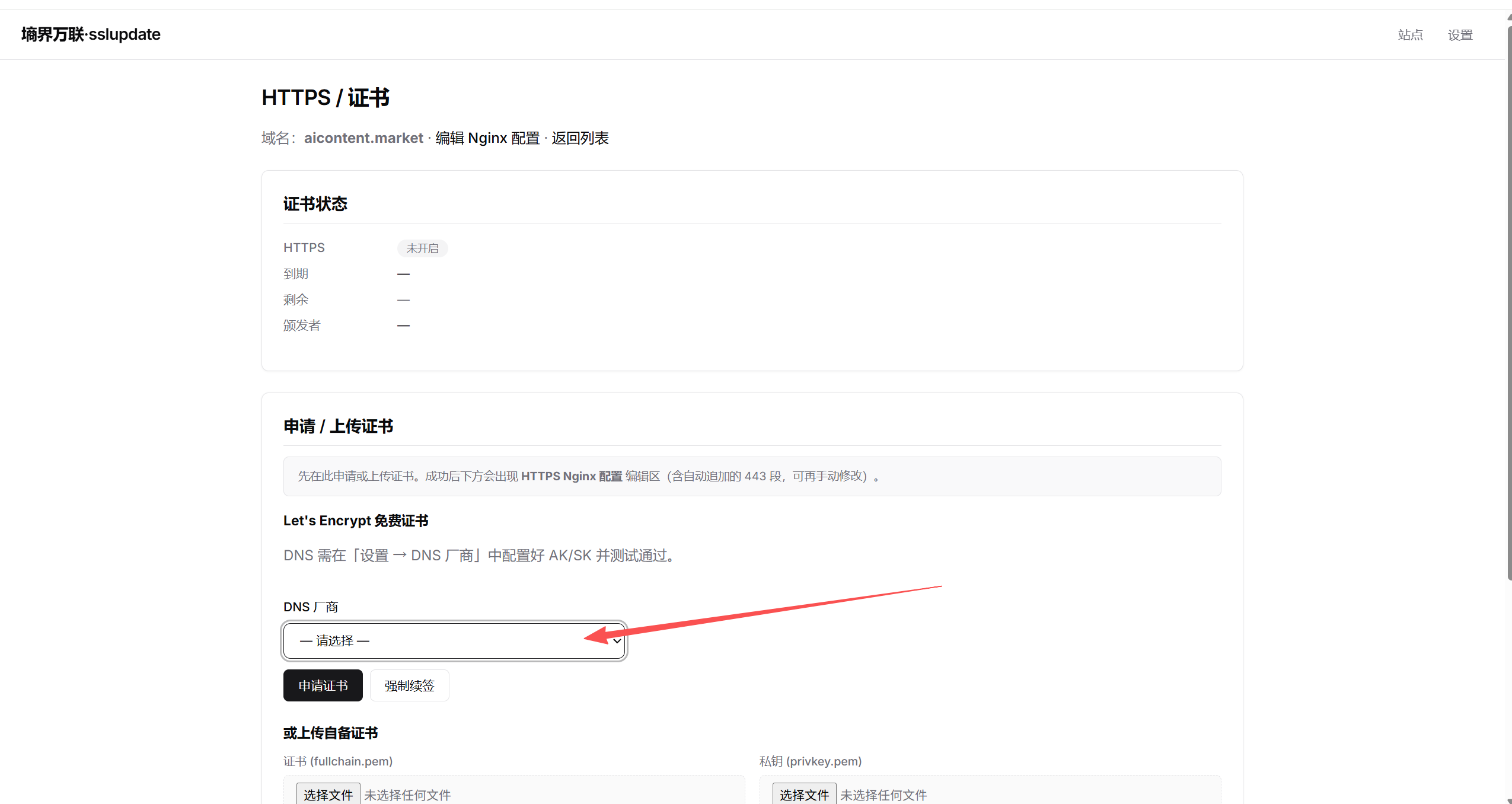Click the HTTPS / 证书 page heading
1512x804 pixels.
(x=326, y=98)
